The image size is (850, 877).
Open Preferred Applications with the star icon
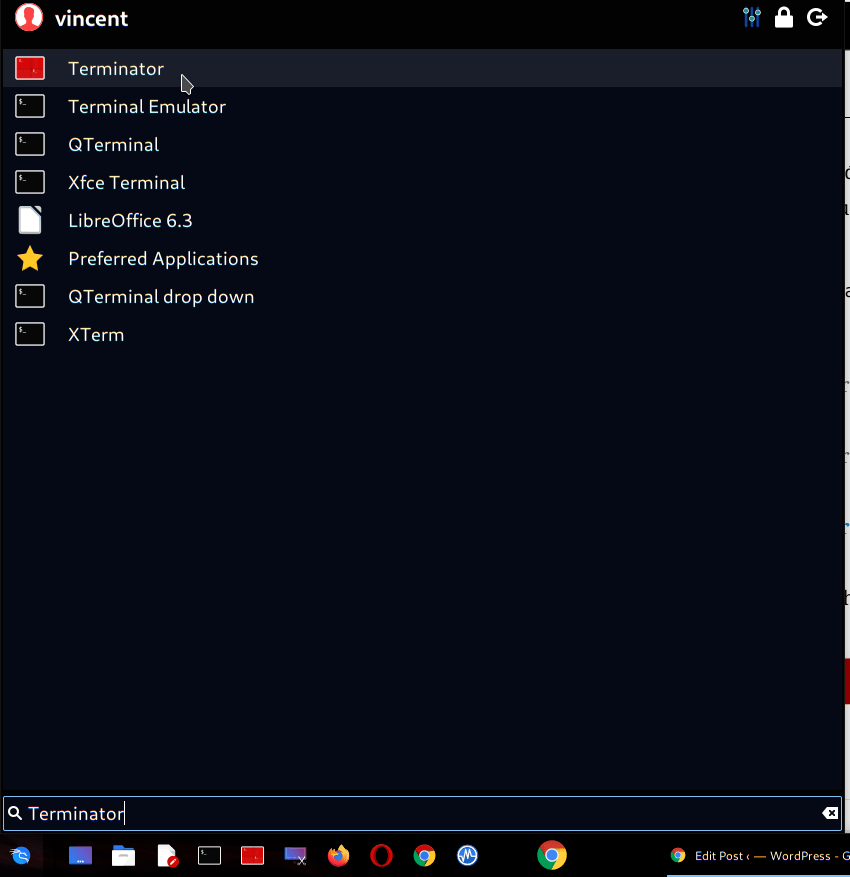[163, 259]
